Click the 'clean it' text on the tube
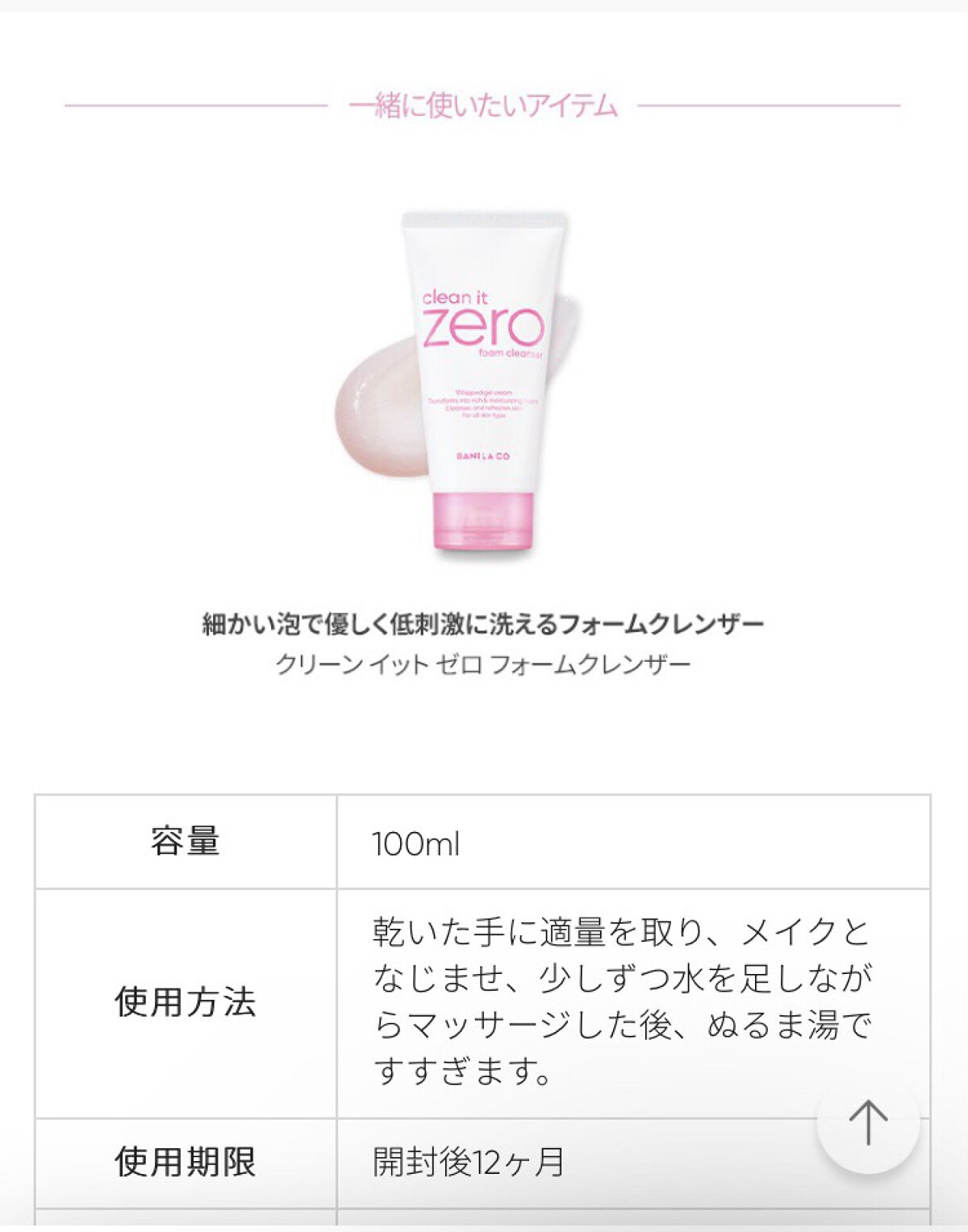The image size is (968, 1232). [x=456, y=298]
